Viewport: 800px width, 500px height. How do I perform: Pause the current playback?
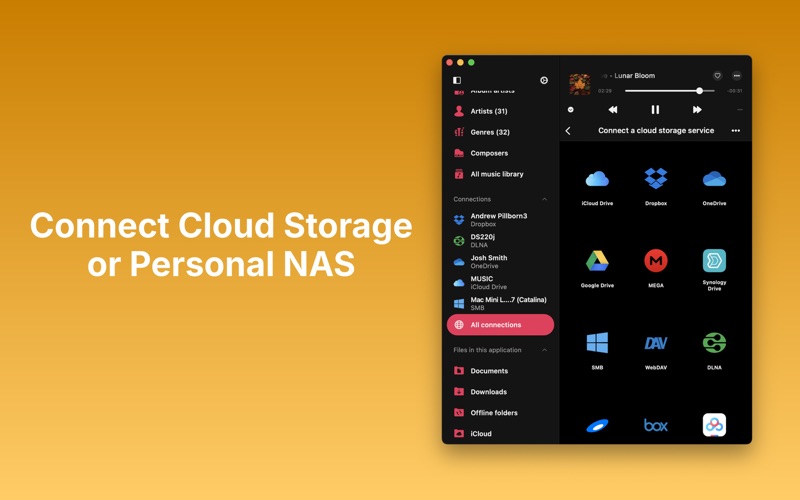point(655,110)
